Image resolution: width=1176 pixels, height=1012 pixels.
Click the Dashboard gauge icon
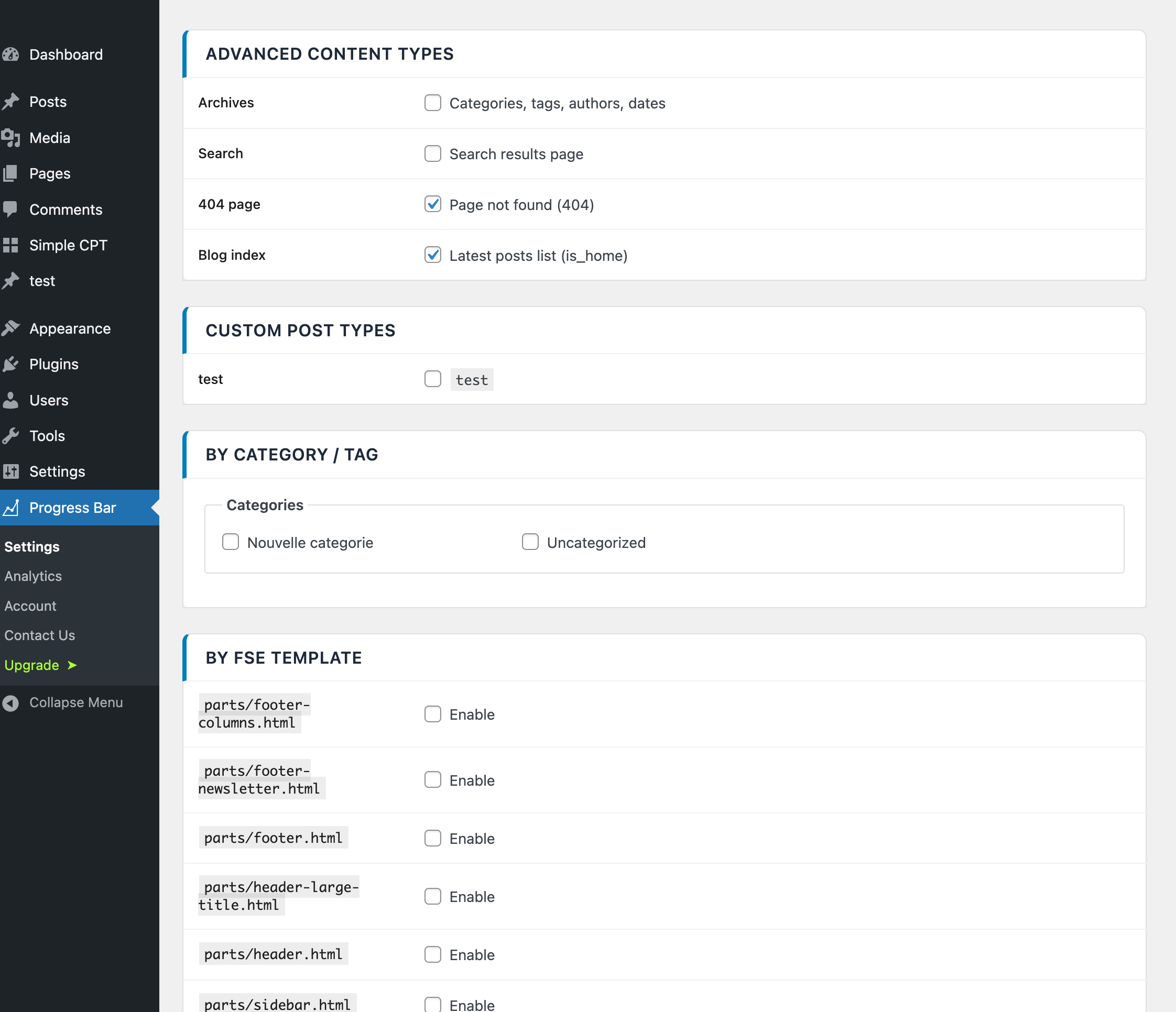point(11,54)
